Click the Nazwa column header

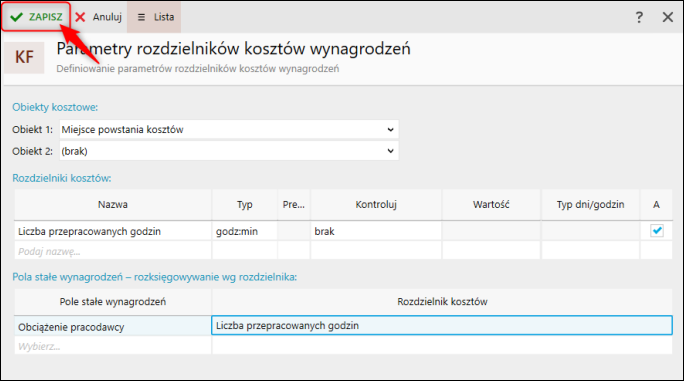113,205
